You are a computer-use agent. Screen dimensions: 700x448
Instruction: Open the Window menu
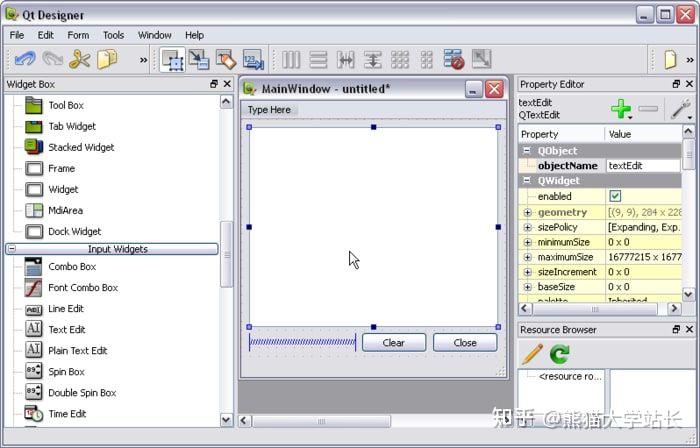click(154, 35)
